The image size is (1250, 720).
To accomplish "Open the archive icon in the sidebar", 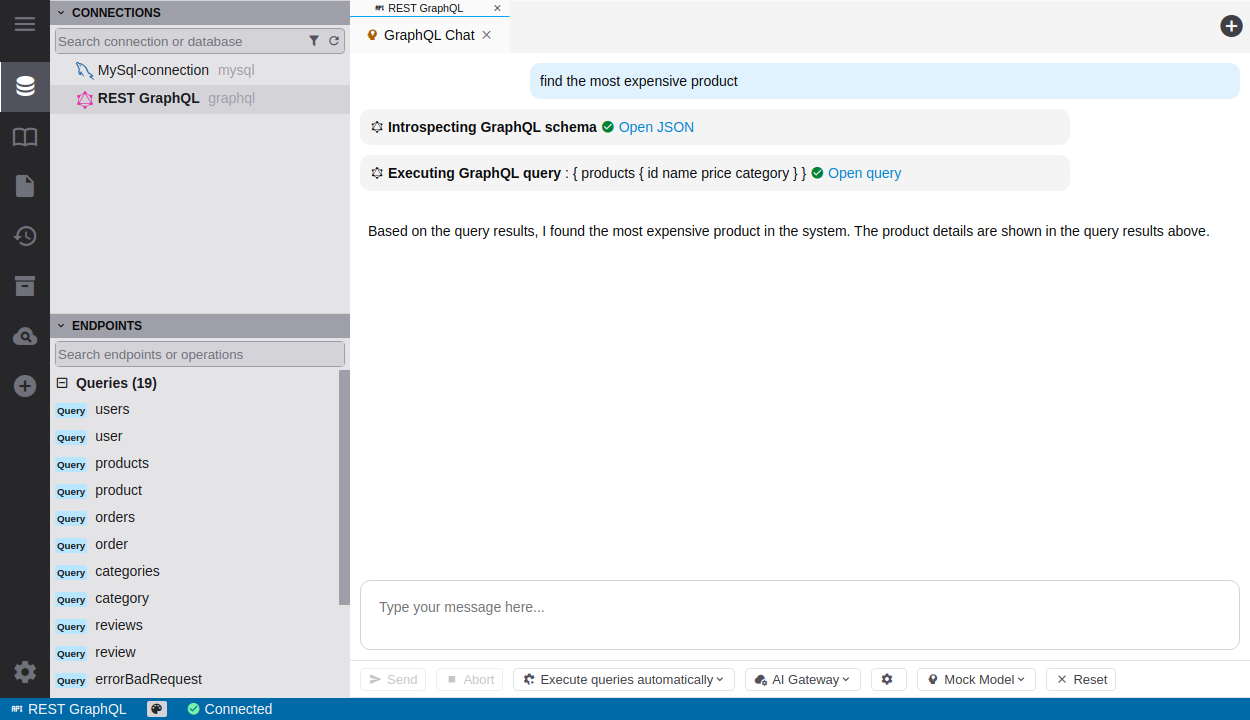I will (25, 286).
